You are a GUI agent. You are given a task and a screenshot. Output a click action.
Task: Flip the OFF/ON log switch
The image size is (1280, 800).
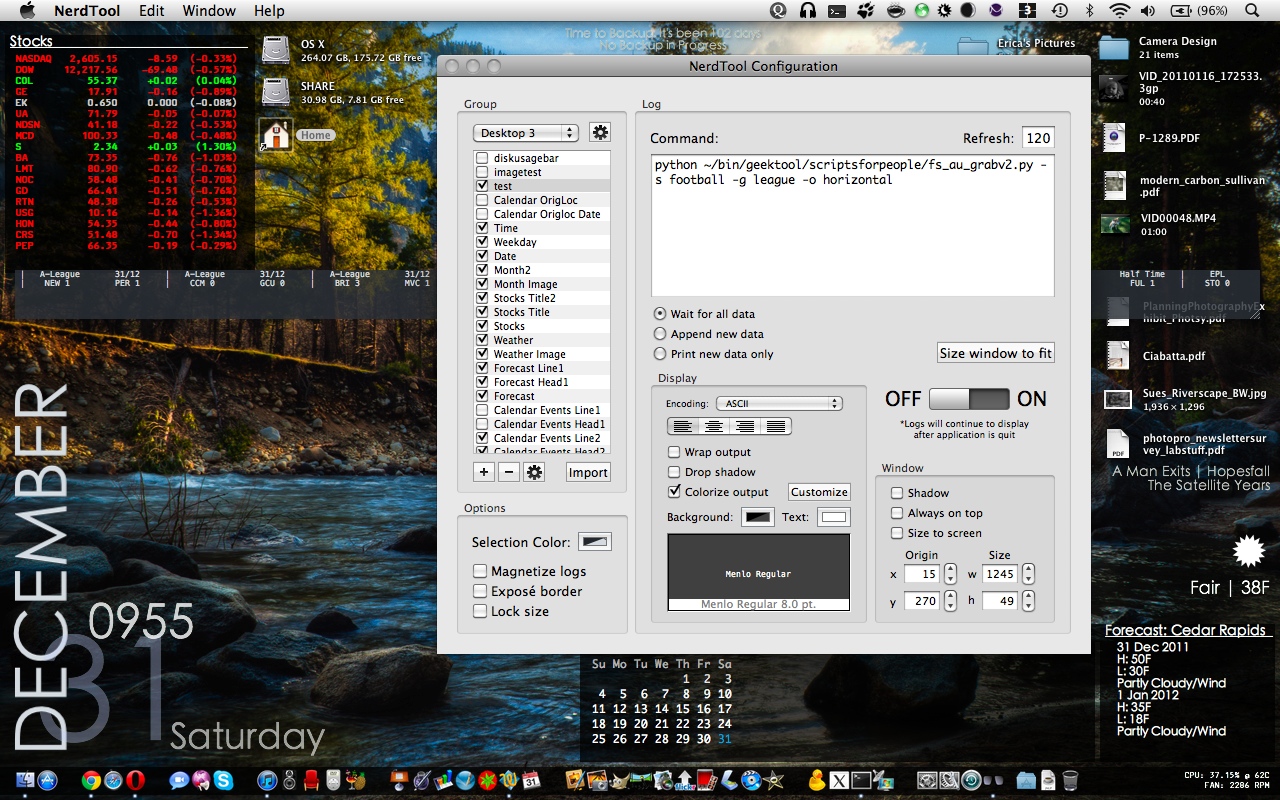tap(969, 399)
